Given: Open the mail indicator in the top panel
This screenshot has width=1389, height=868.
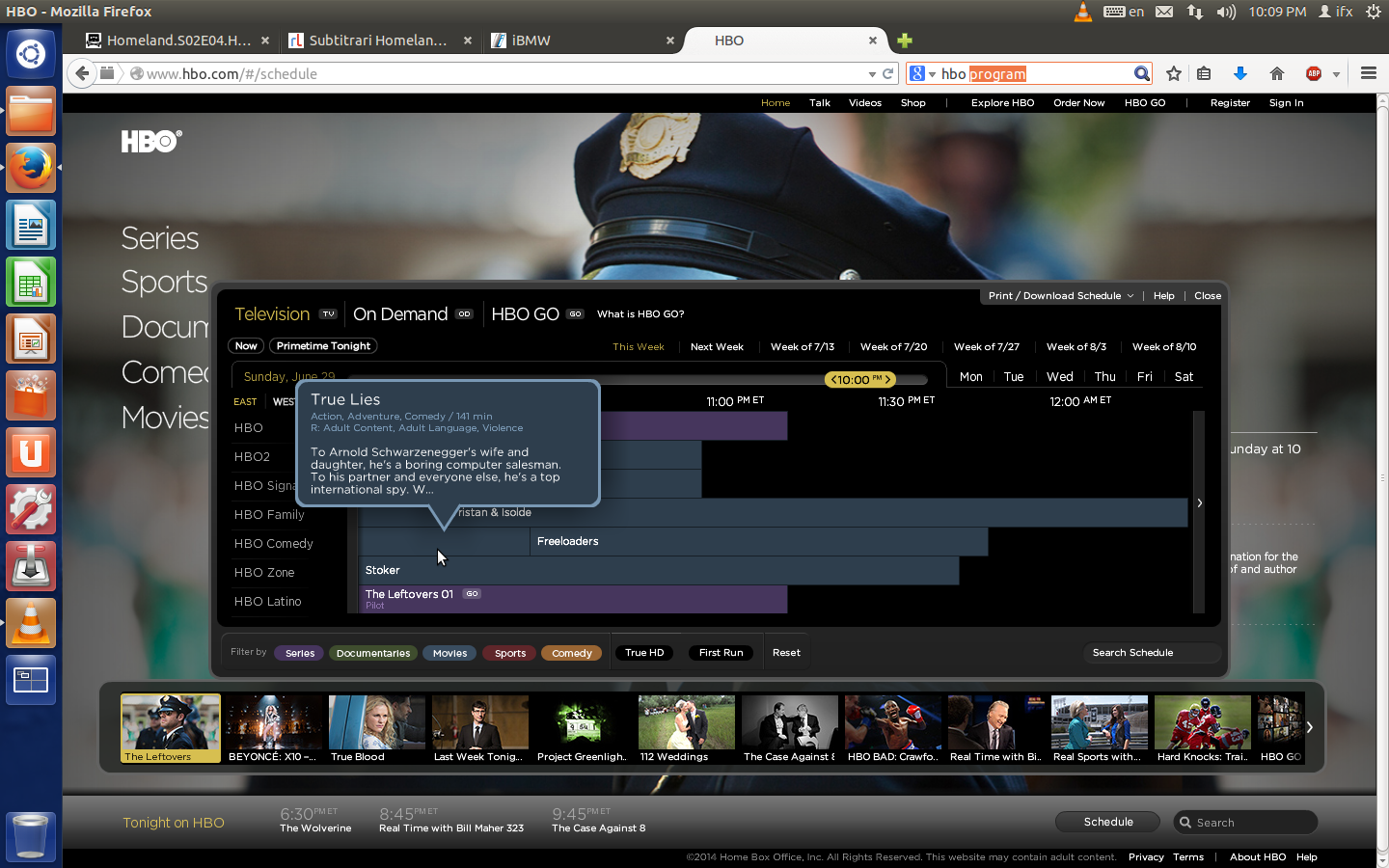Looking at the screenshot, I should [1164, 12].
